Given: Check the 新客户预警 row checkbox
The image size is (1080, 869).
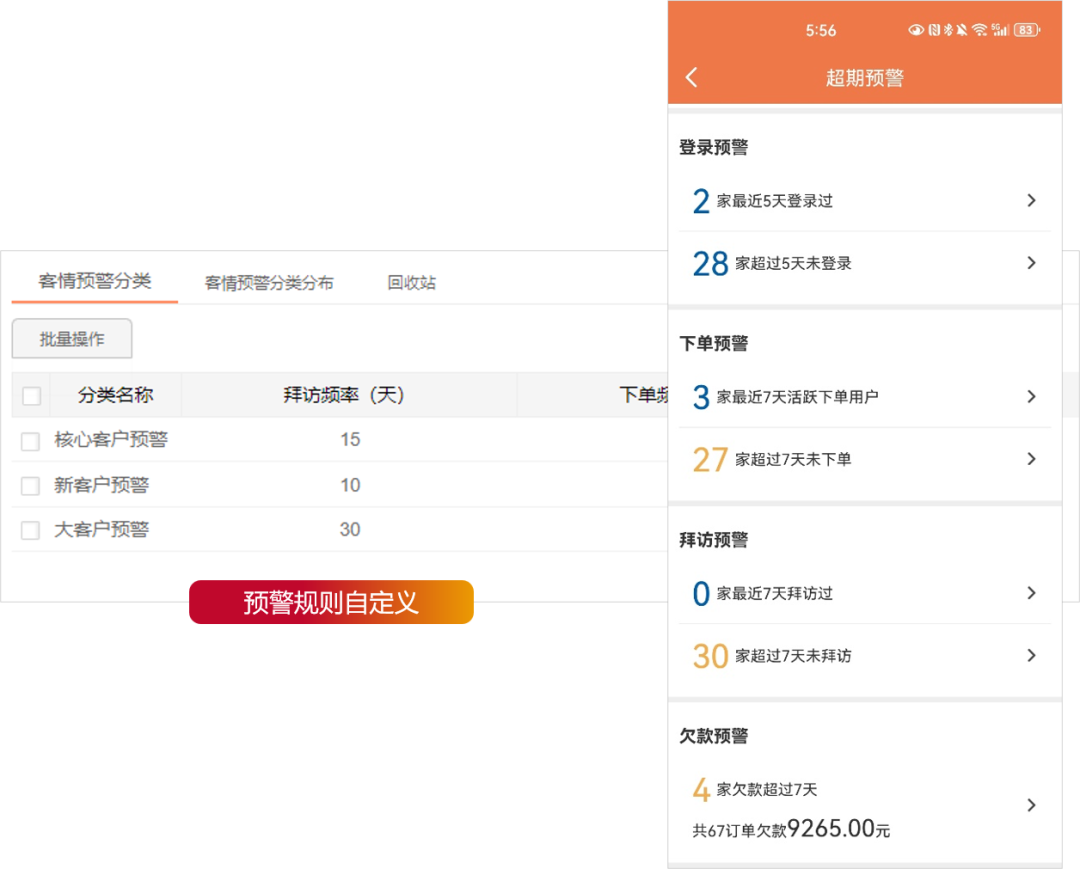Looking at the screenshot, I should tap(30, 485).
